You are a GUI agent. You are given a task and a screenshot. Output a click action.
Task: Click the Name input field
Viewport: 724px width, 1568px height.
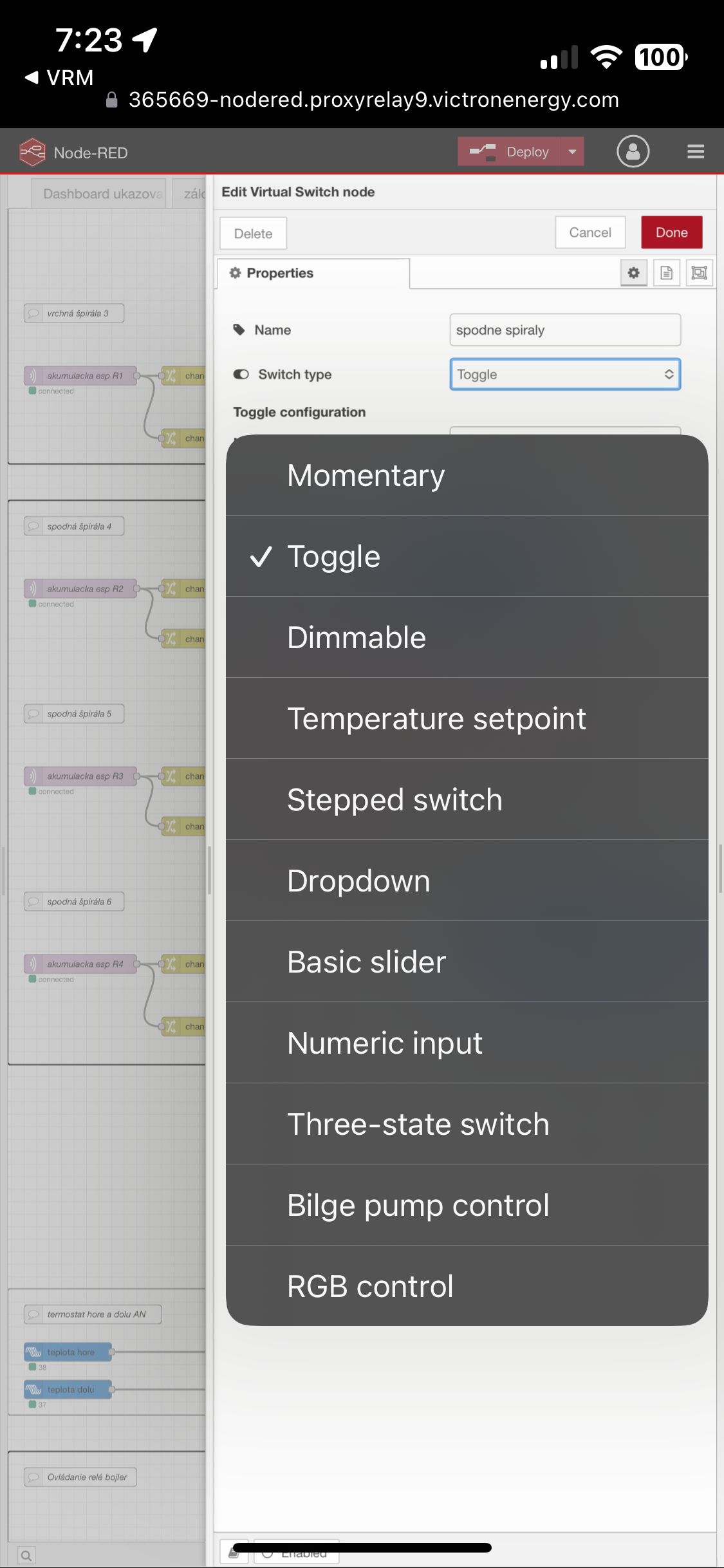pos(564,330)
